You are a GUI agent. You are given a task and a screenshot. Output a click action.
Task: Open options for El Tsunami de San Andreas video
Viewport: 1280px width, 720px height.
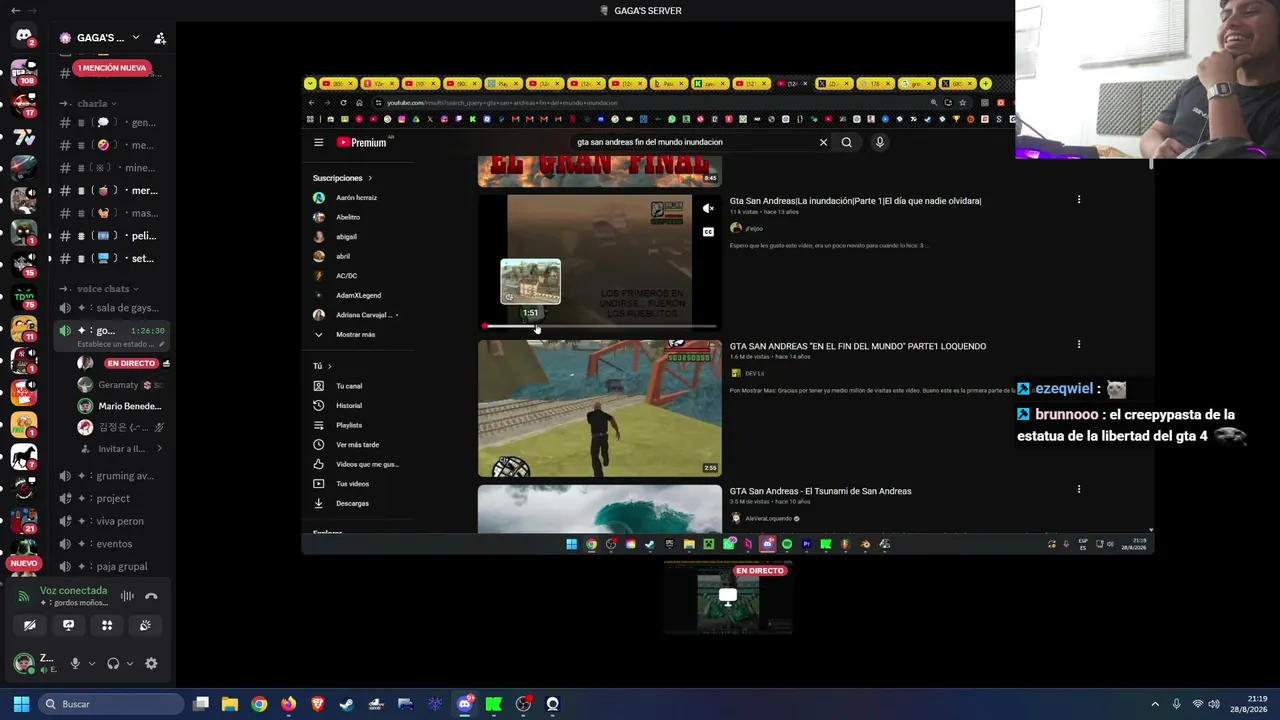click(1078, 490)
